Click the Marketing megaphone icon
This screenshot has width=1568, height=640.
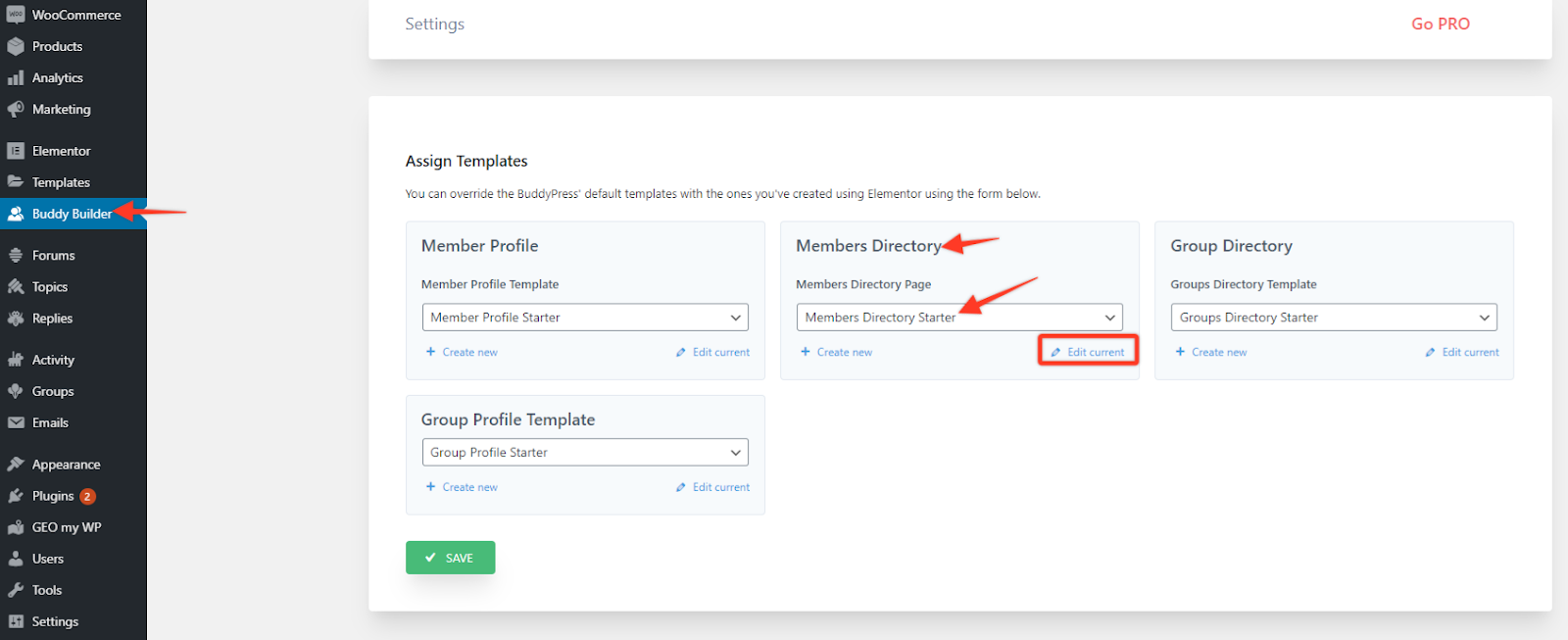(x=16, y=109)
